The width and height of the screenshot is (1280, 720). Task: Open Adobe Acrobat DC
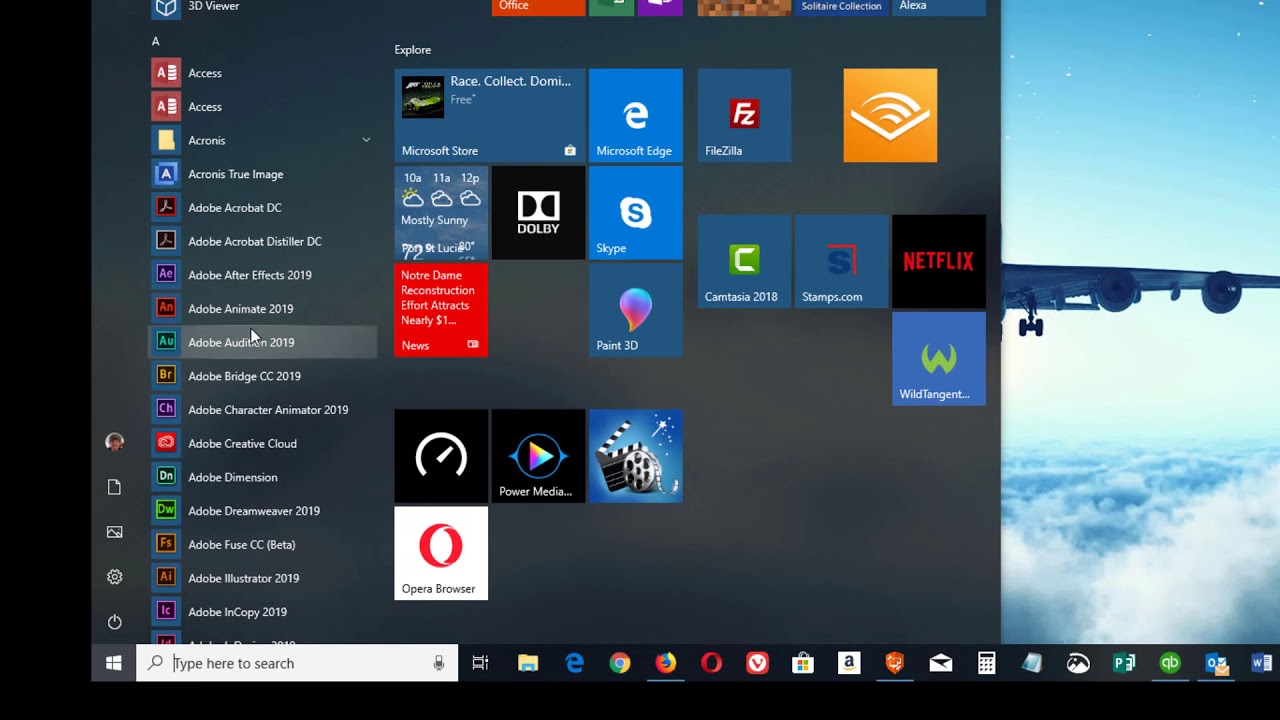tap(263, 208)
